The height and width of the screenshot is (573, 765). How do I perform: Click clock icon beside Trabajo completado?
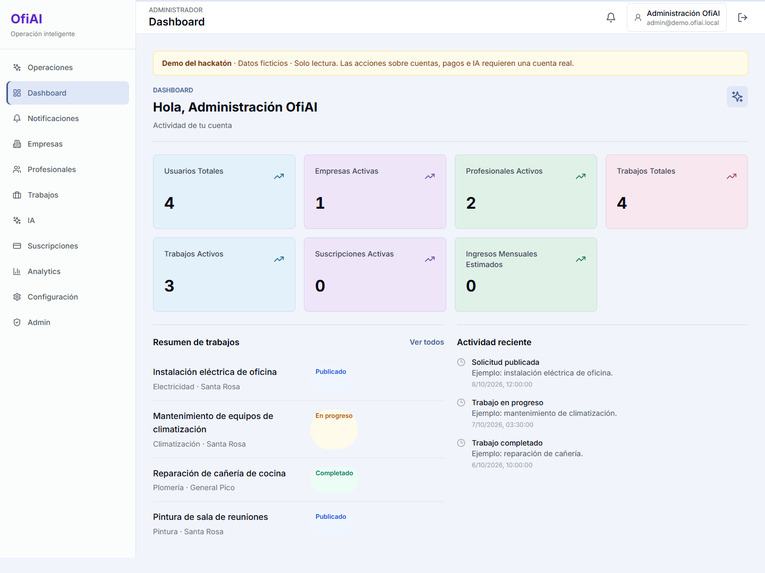tap(461, 443)
